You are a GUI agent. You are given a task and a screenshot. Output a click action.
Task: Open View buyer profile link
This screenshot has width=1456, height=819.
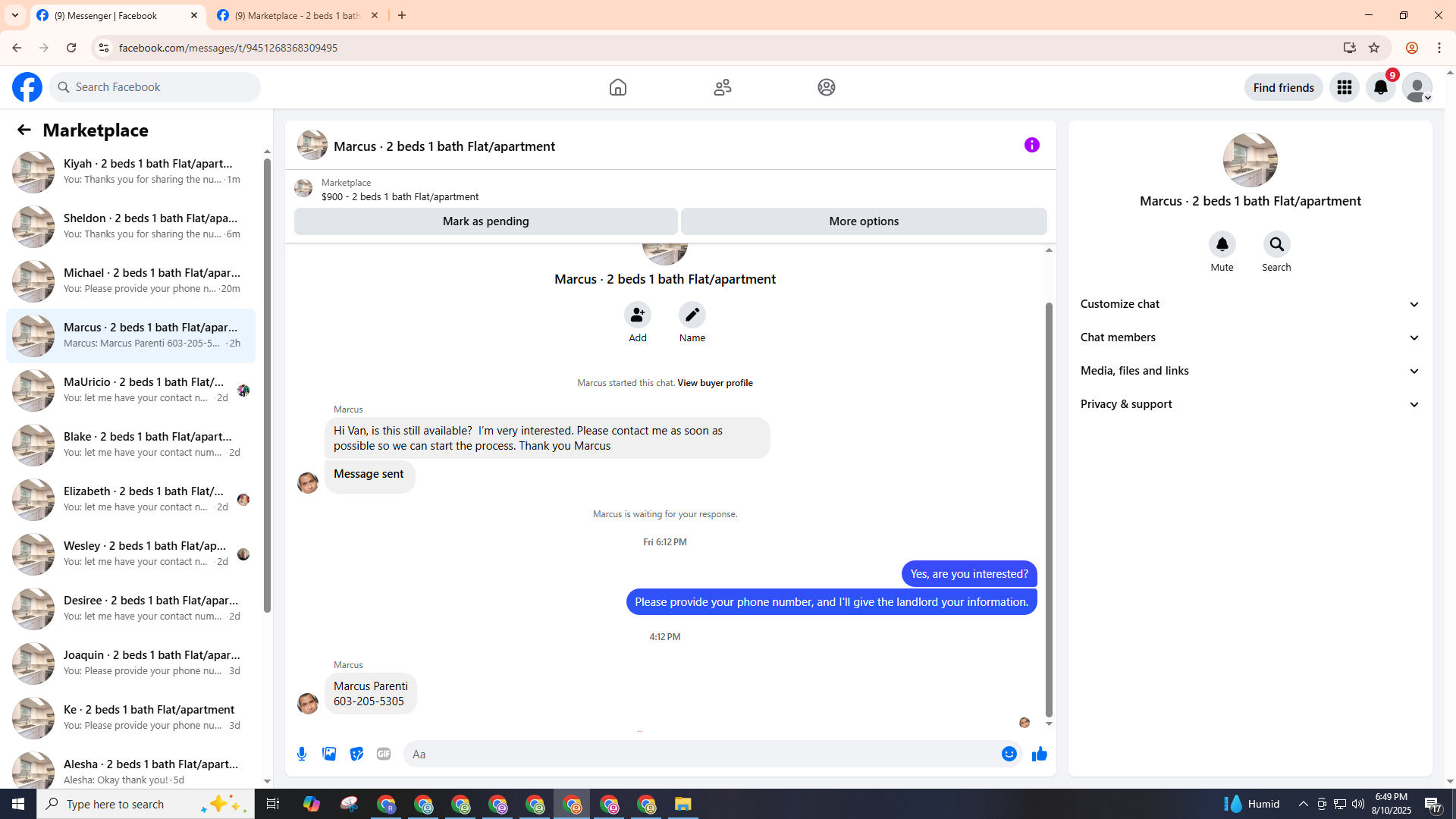click(x=714, y=383)
